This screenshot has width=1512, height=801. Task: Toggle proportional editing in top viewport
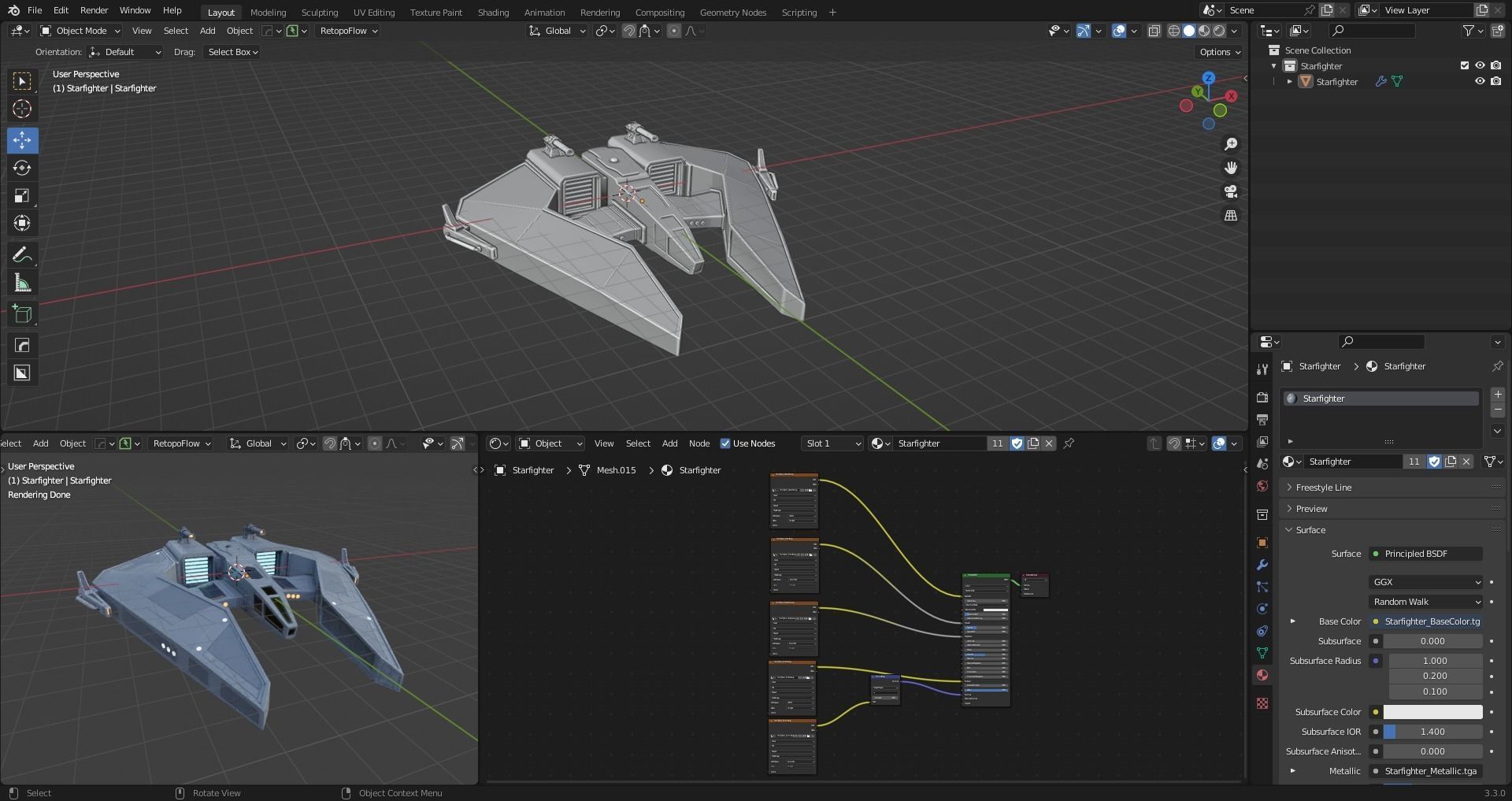[674, 31]
